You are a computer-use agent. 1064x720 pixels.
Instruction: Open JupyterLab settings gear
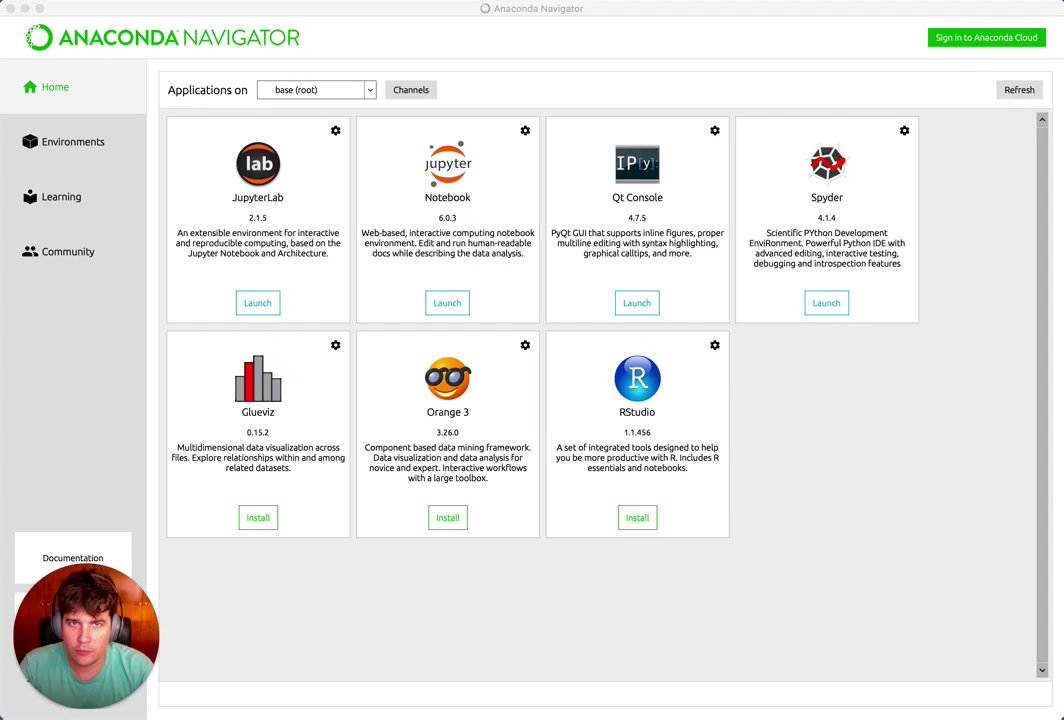click(x=335, y=130)
